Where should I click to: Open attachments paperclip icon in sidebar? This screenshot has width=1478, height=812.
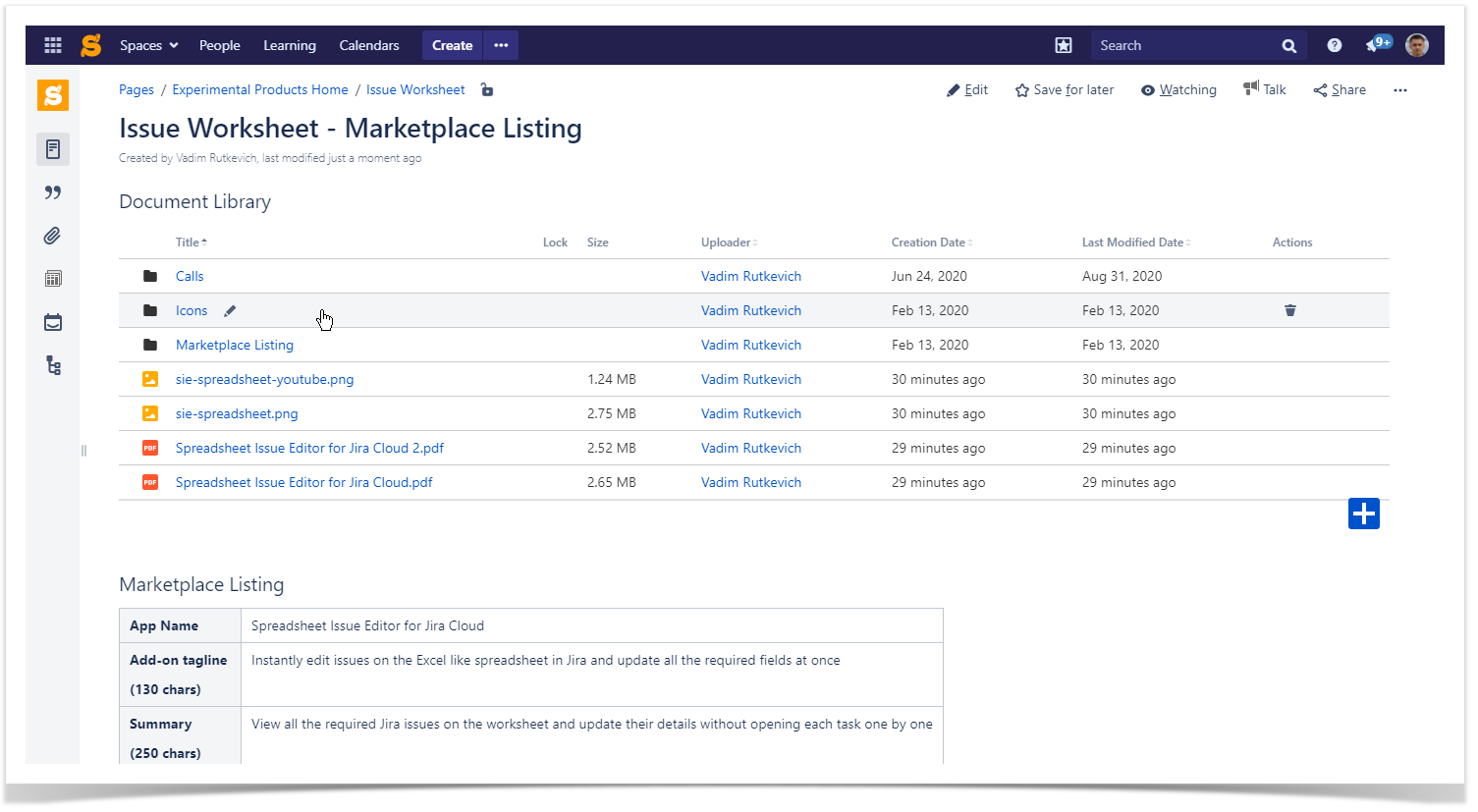point(53,236)
